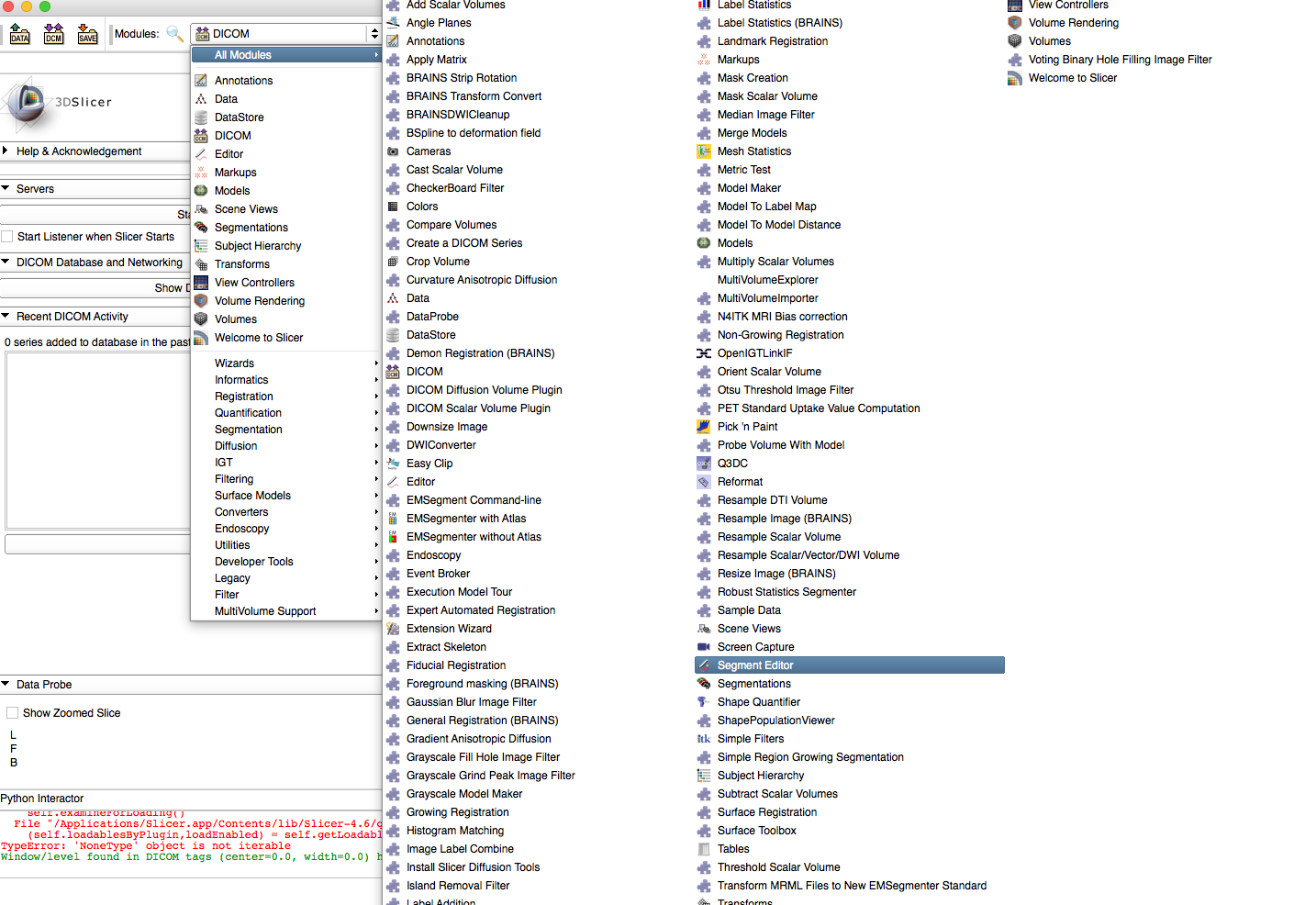Click the Pick 'n Paint icon
Viewport: 1316px width, 905px height.
point(704,427)
